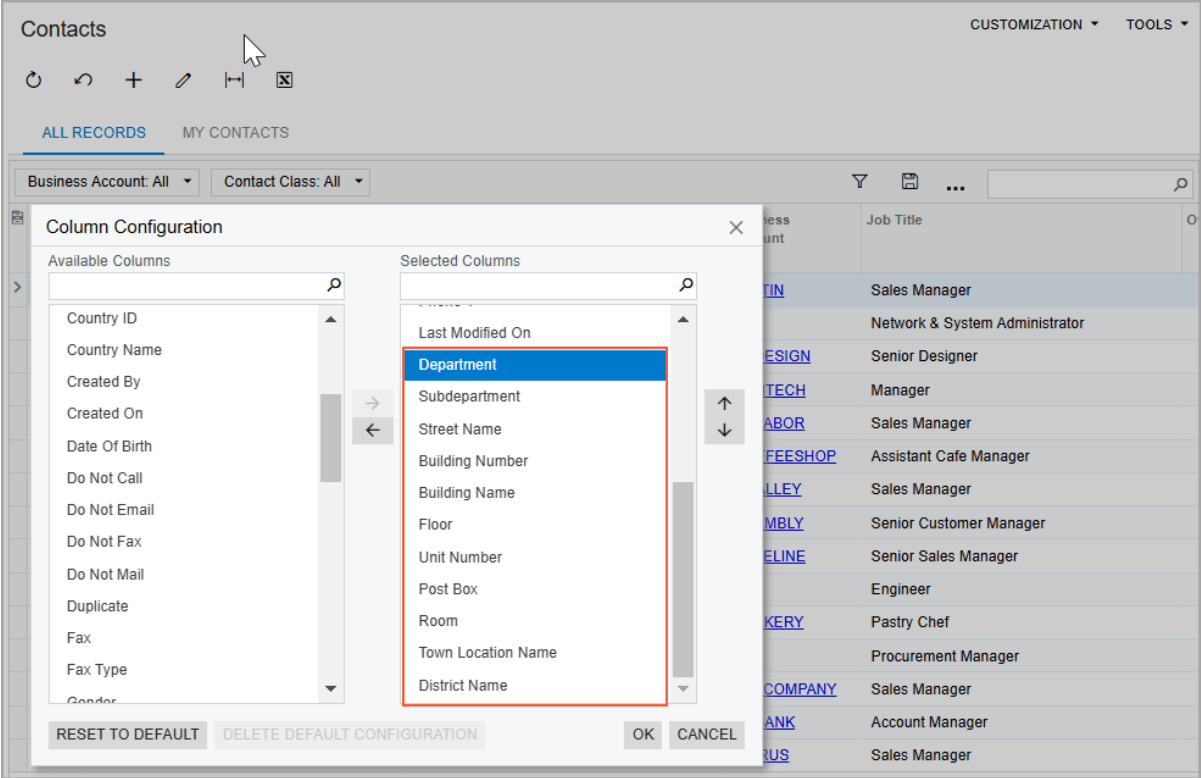Screen dimensions: 1201x778
Task: Click Selected Columns scroll up arrow
Action: click(x=683, y=319)
